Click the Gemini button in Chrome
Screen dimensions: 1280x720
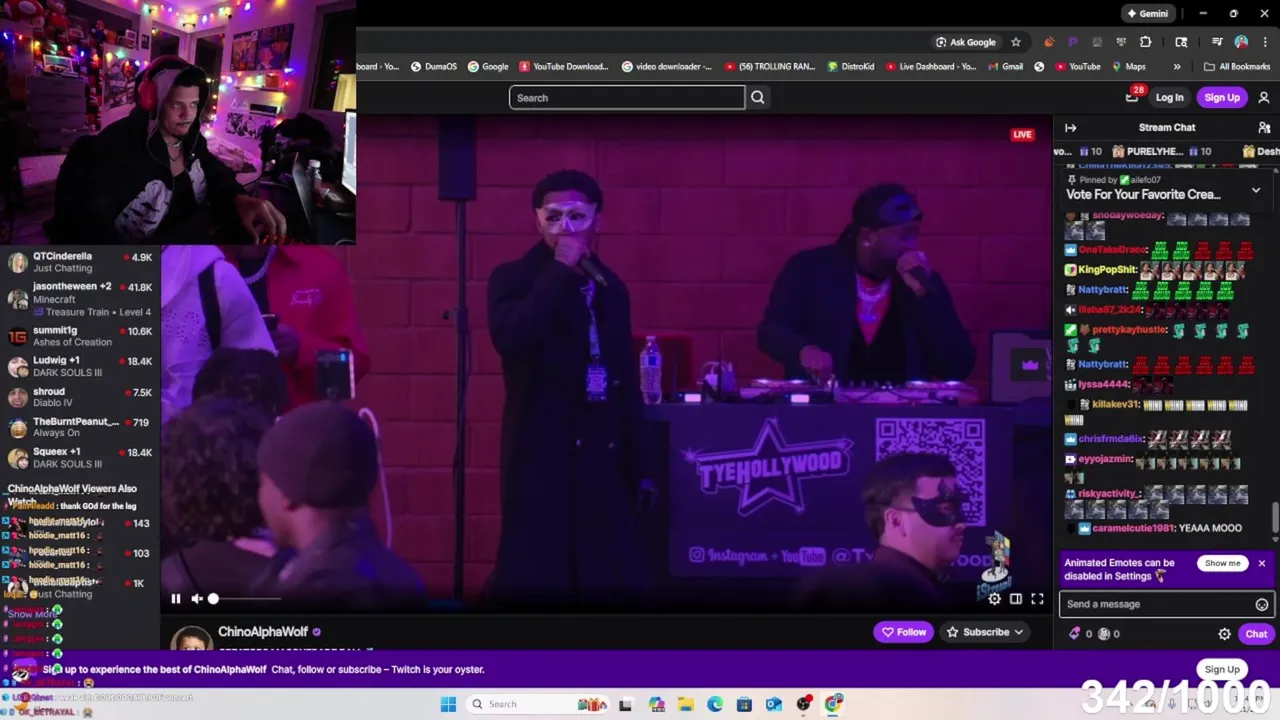point(1147,14)
